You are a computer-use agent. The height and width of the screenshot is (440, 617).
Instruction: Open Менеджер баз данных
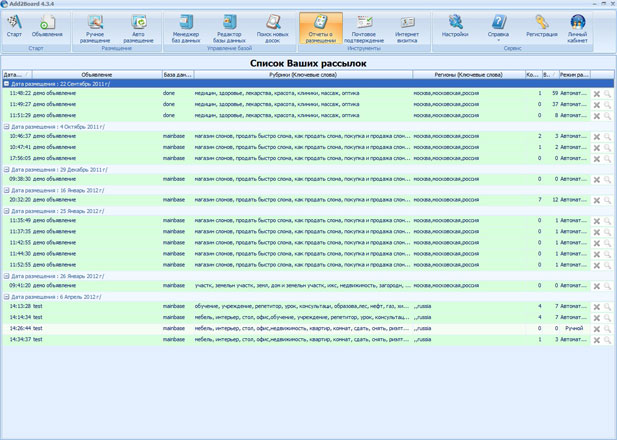pos(186,28)
